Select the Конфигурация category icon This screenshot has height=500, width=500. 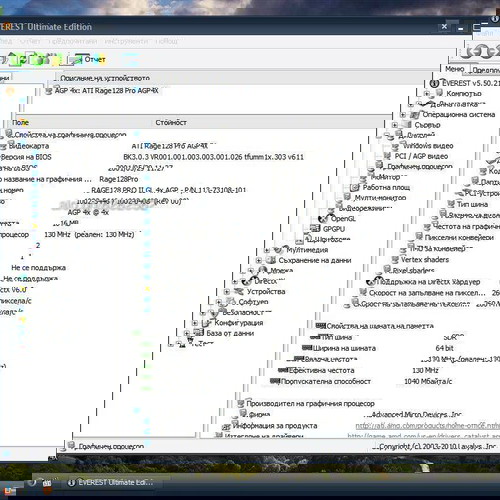pyautogui.click(x=207, y=323)
